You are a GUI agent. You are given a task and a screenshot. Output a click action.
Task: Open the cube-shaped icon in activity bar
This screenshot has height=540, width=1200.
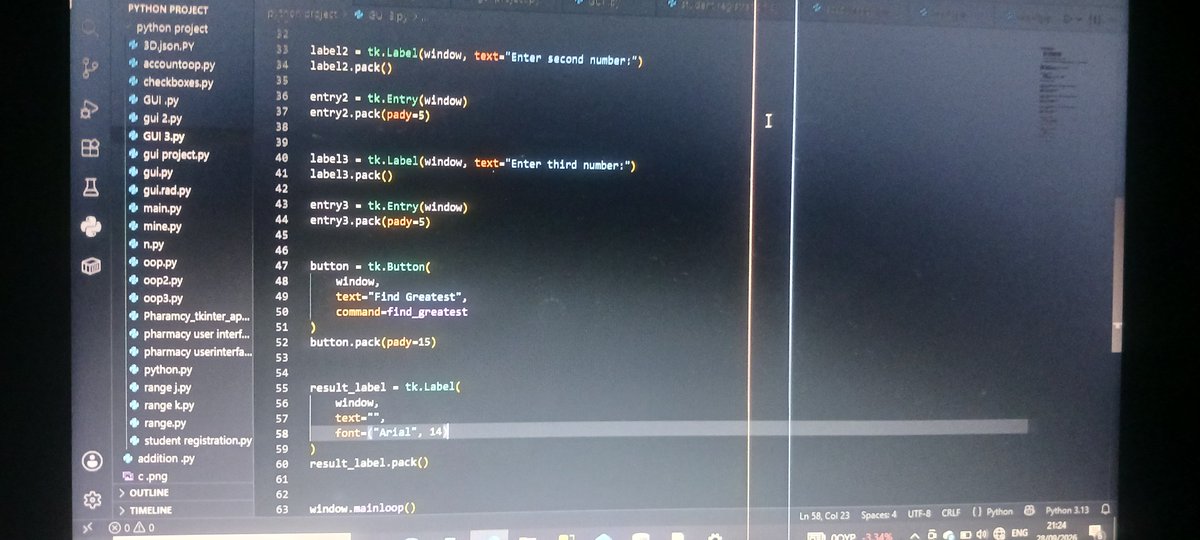(x=91, y=265)
